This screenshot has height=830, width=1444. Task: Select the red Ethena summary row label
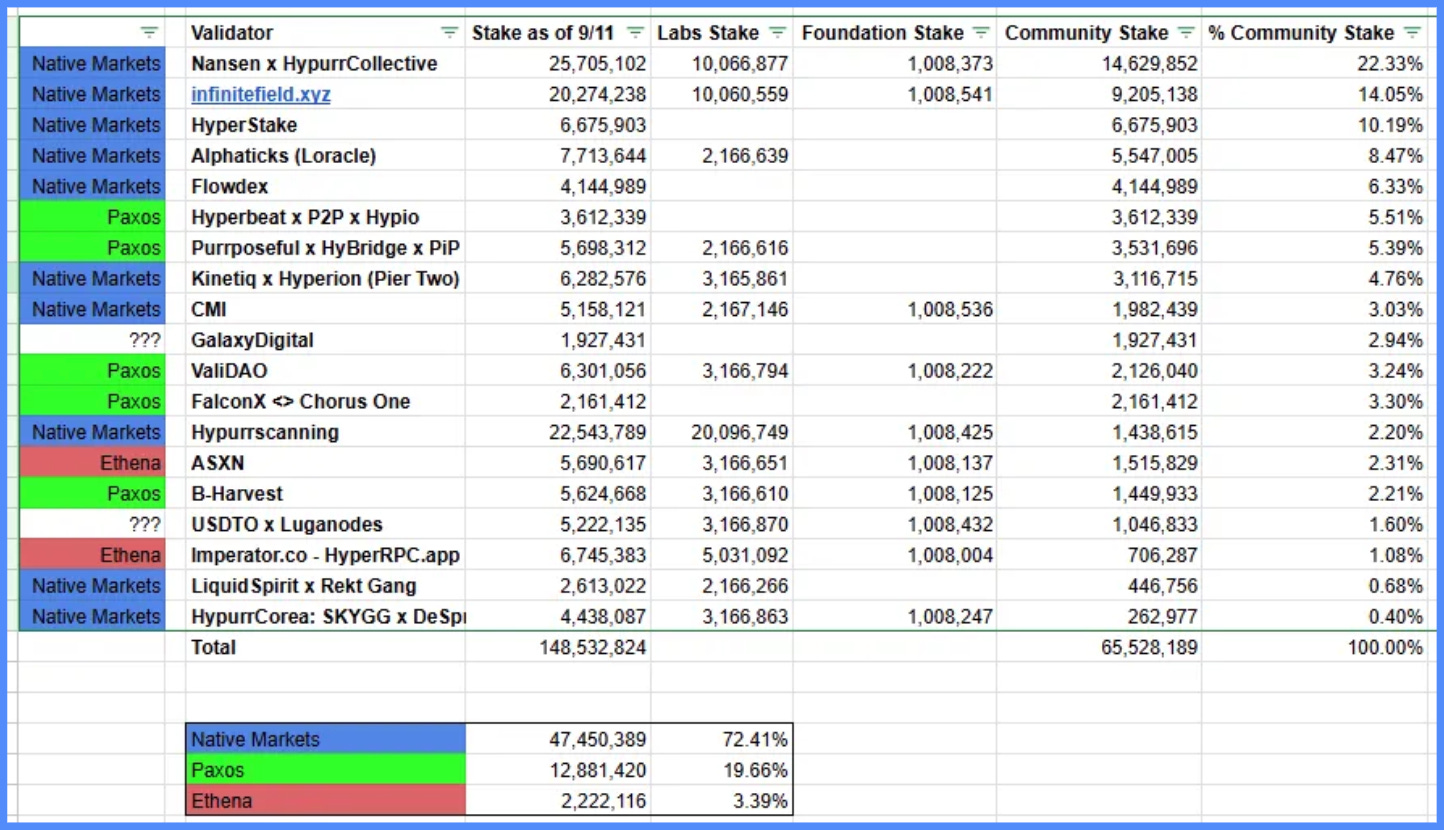(x=326, y=801)
